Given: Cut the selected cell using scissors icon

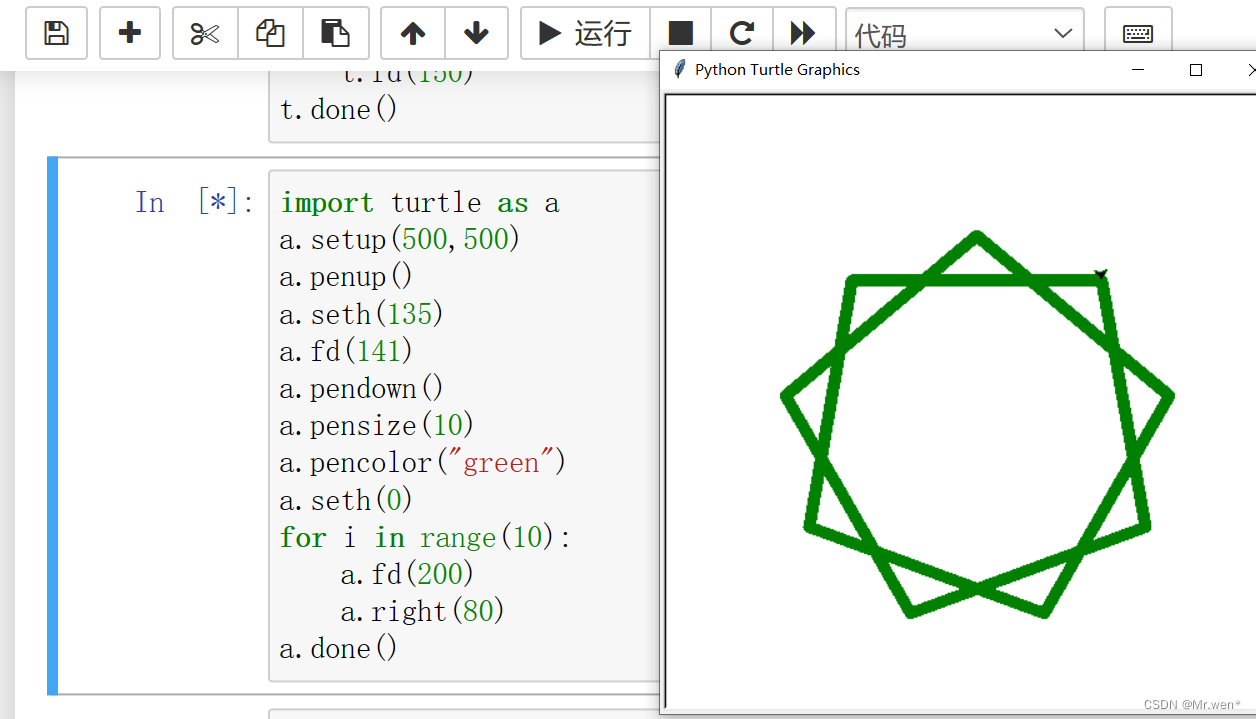Looking at the screenshot, I should coord(204,33).
